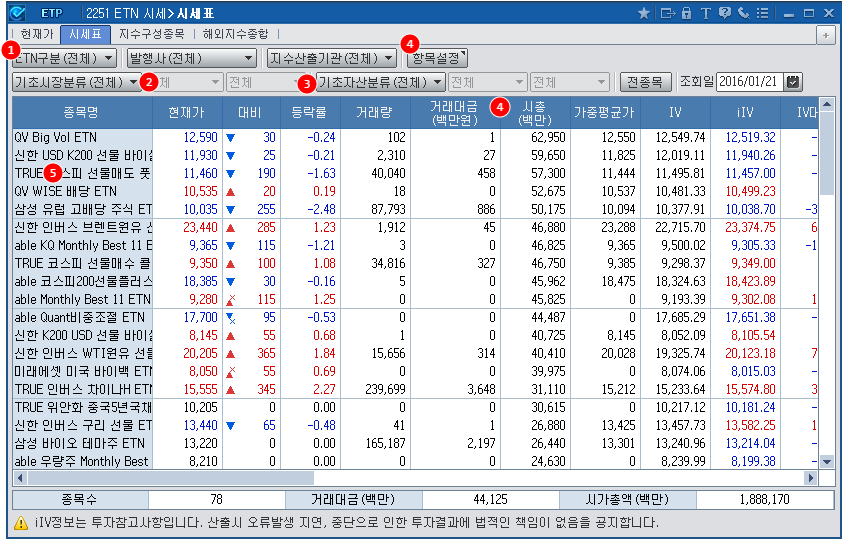This screenshot has width=843, height=540.
Task: Click the plus button to add a tab
Action: tap(826, 34)
